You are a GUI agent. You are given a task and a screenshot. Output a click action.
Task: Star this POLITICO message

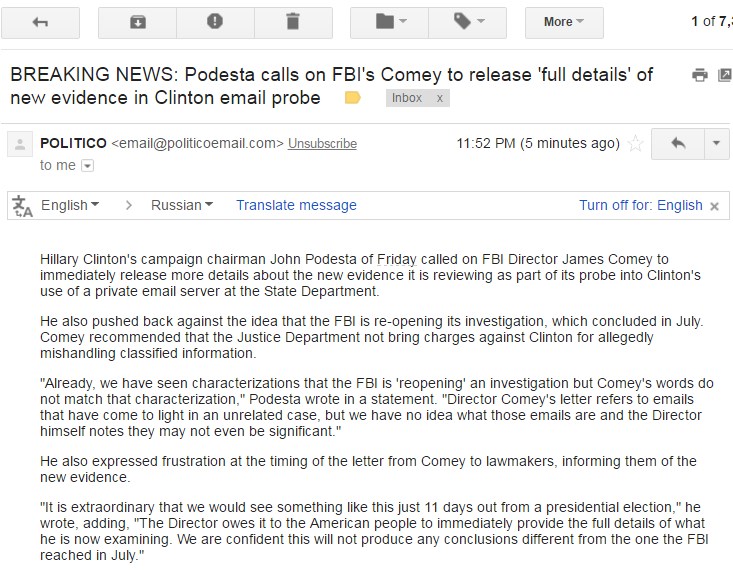click(635, 143)
